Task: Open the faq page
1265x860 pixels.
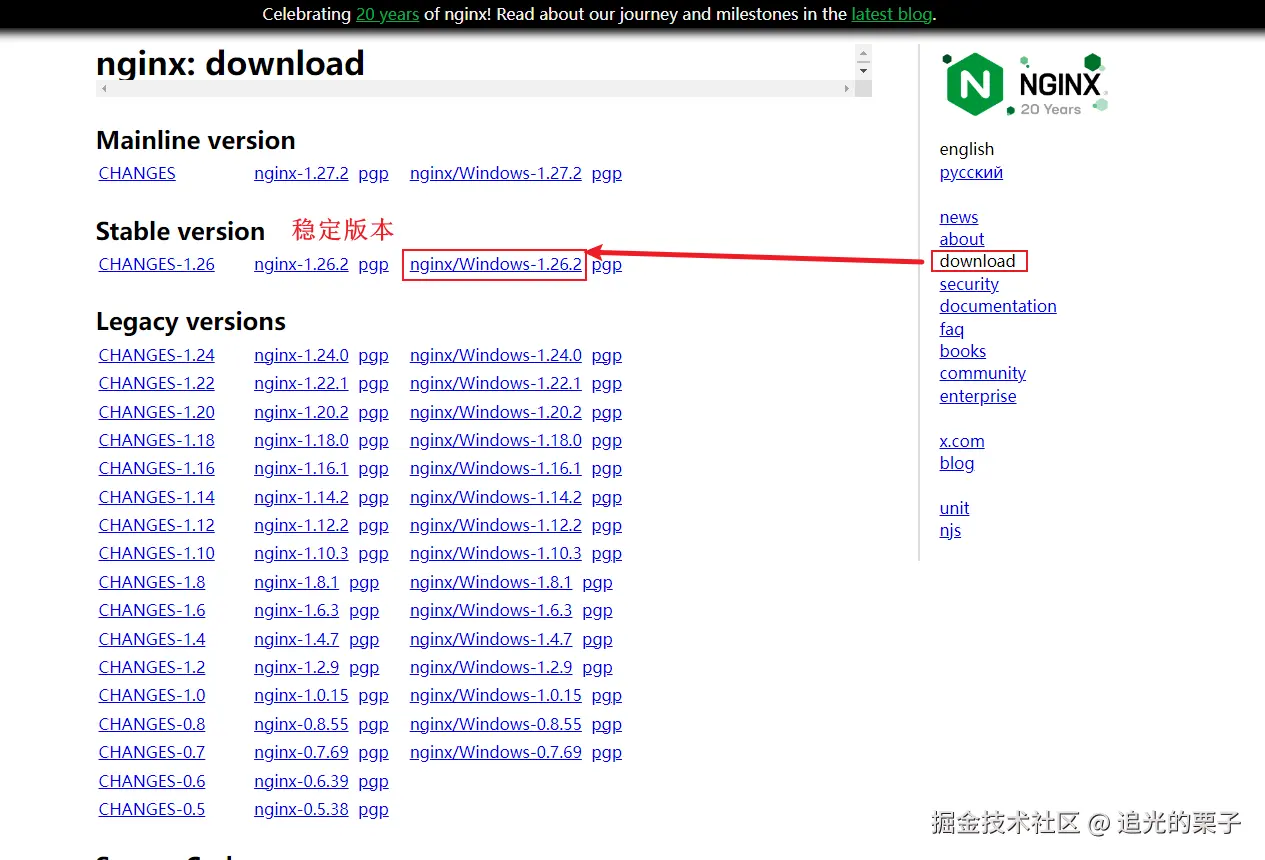Action: [951, 329]
